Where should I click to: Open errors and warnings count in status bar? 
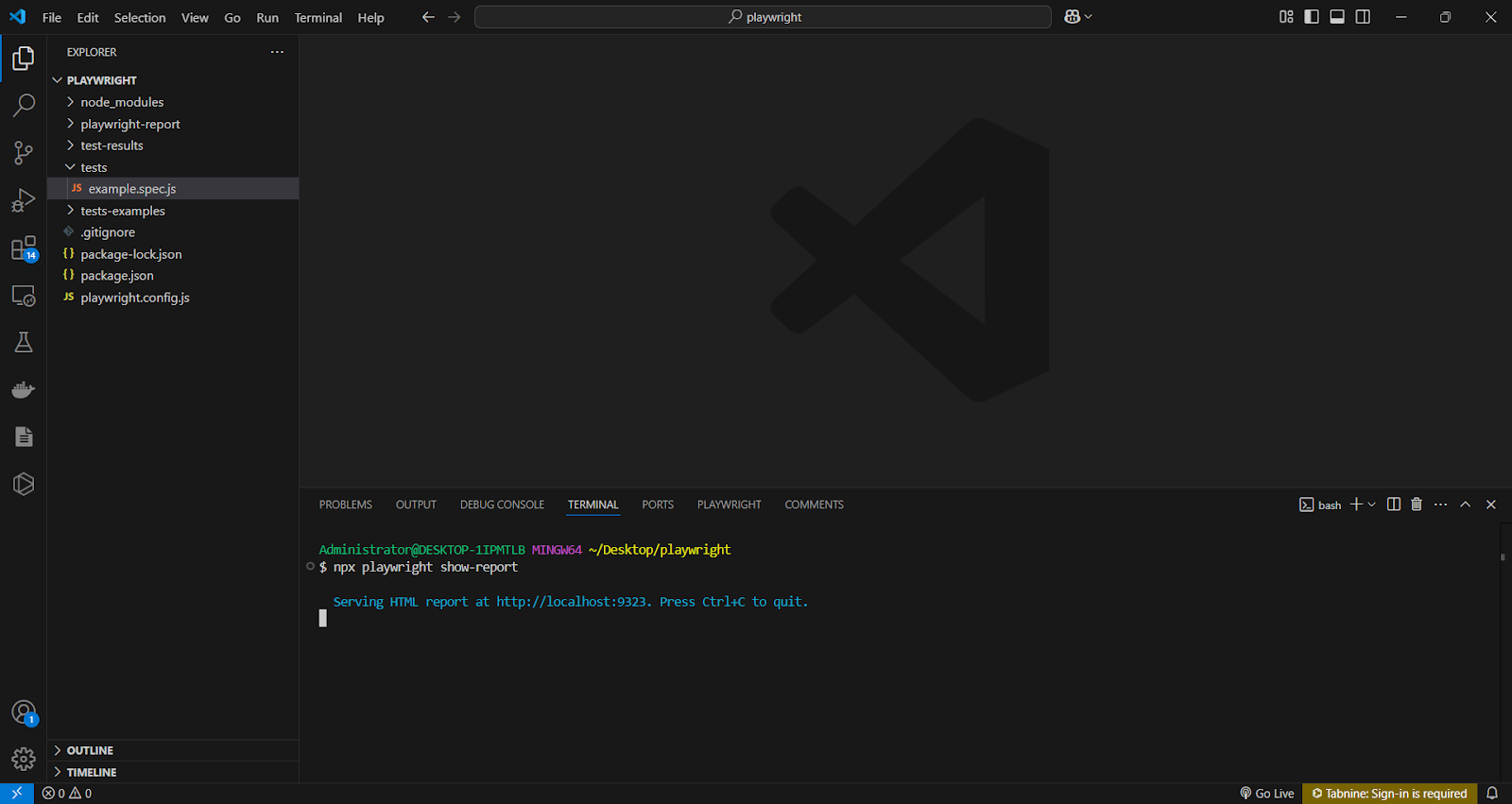67,794
